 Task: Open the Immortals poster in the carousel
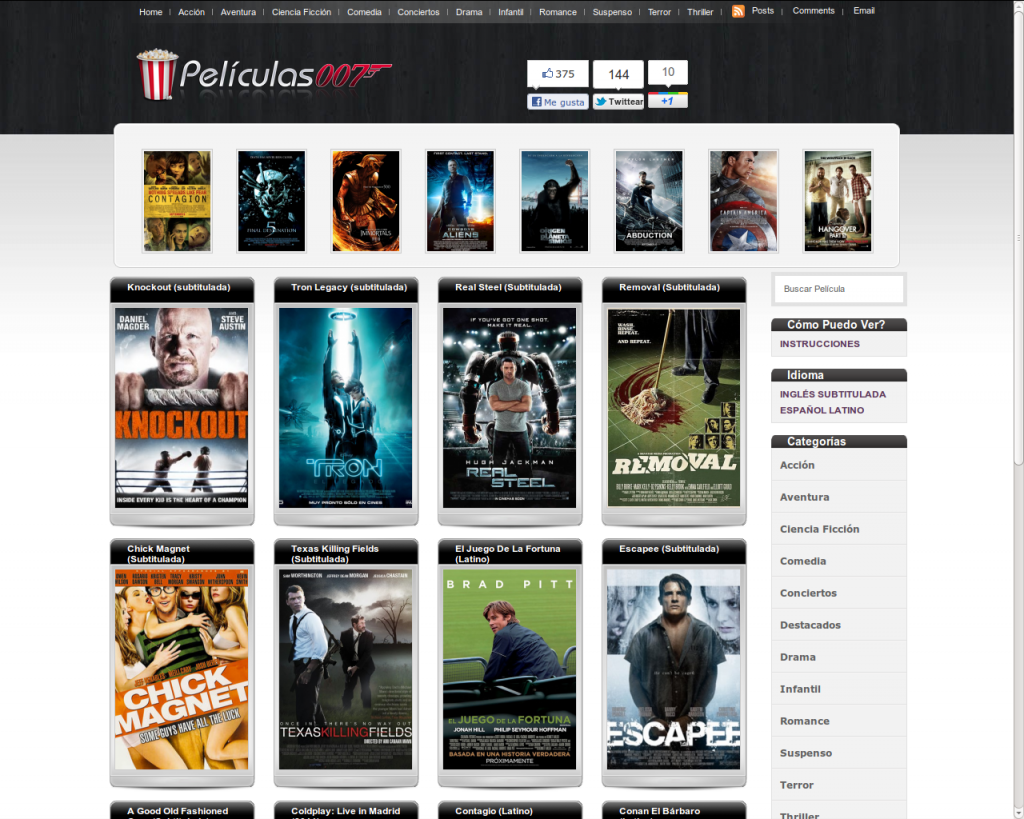click(366, 201)
